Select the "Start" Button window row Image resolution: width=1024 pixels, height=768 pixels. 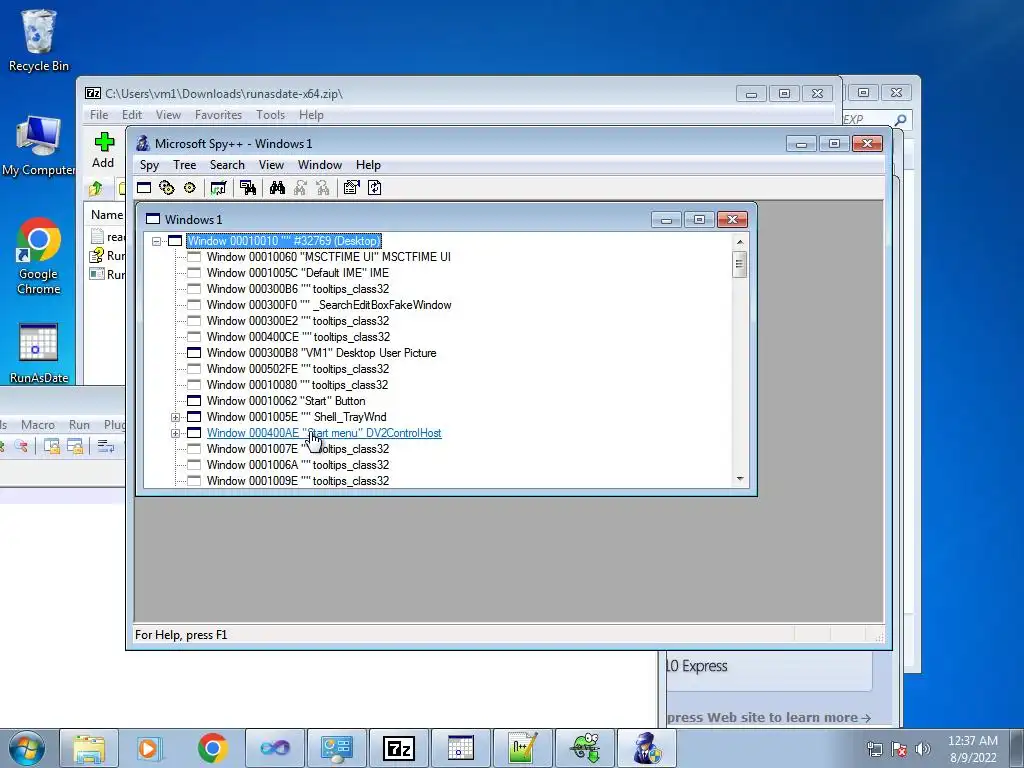pyautogui.click(x=286, y=401)
